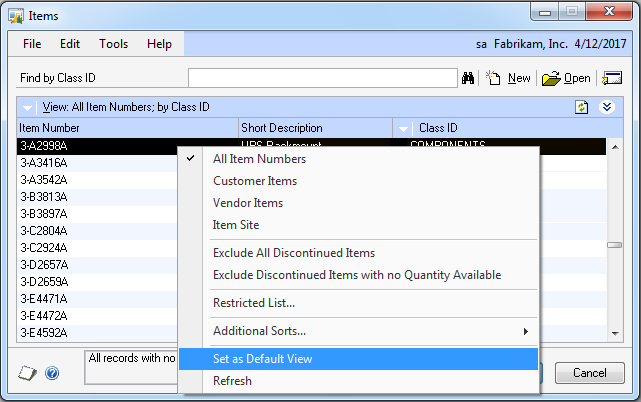
Task: Select item row 3-A2998A
Action: (x=97, y=146)
